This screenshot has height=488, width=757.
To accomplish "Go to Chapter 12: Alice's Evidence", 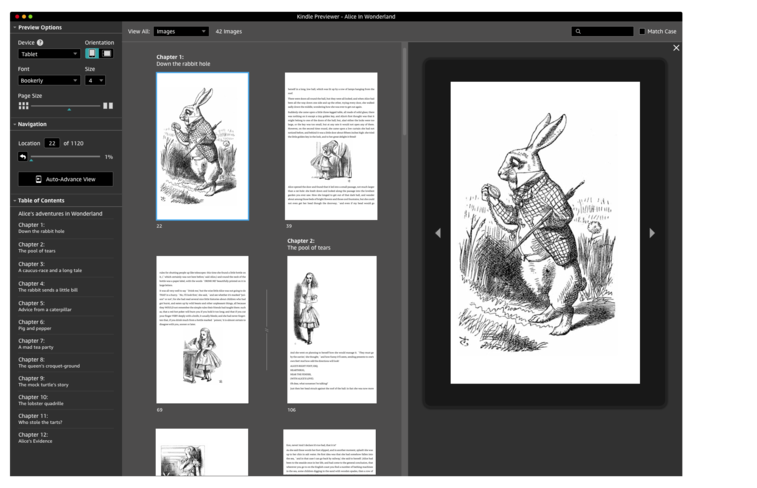I will [x=35, y=438].
